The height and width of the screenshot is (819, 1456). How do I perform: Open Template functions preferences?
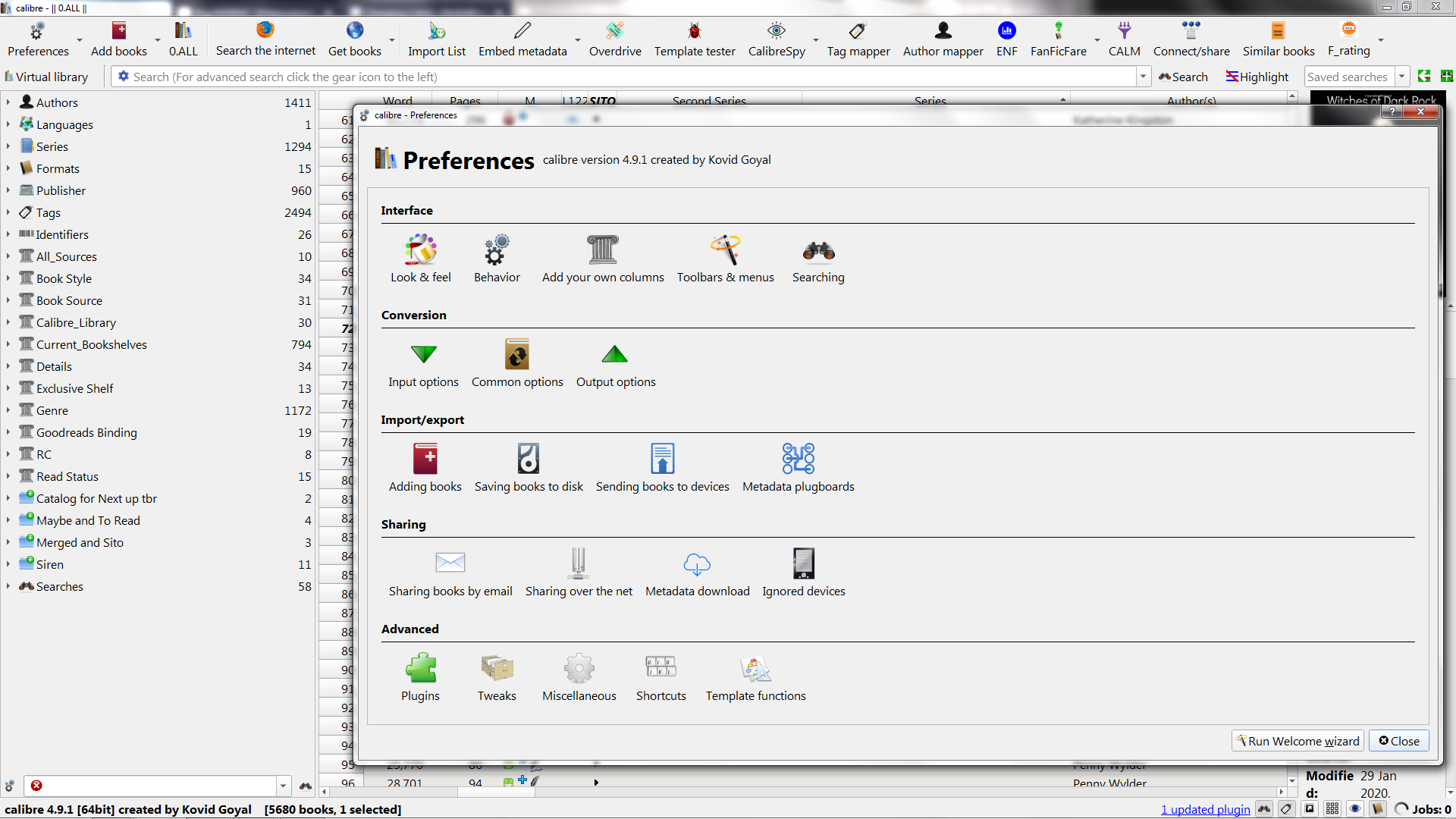coord(755,677)
